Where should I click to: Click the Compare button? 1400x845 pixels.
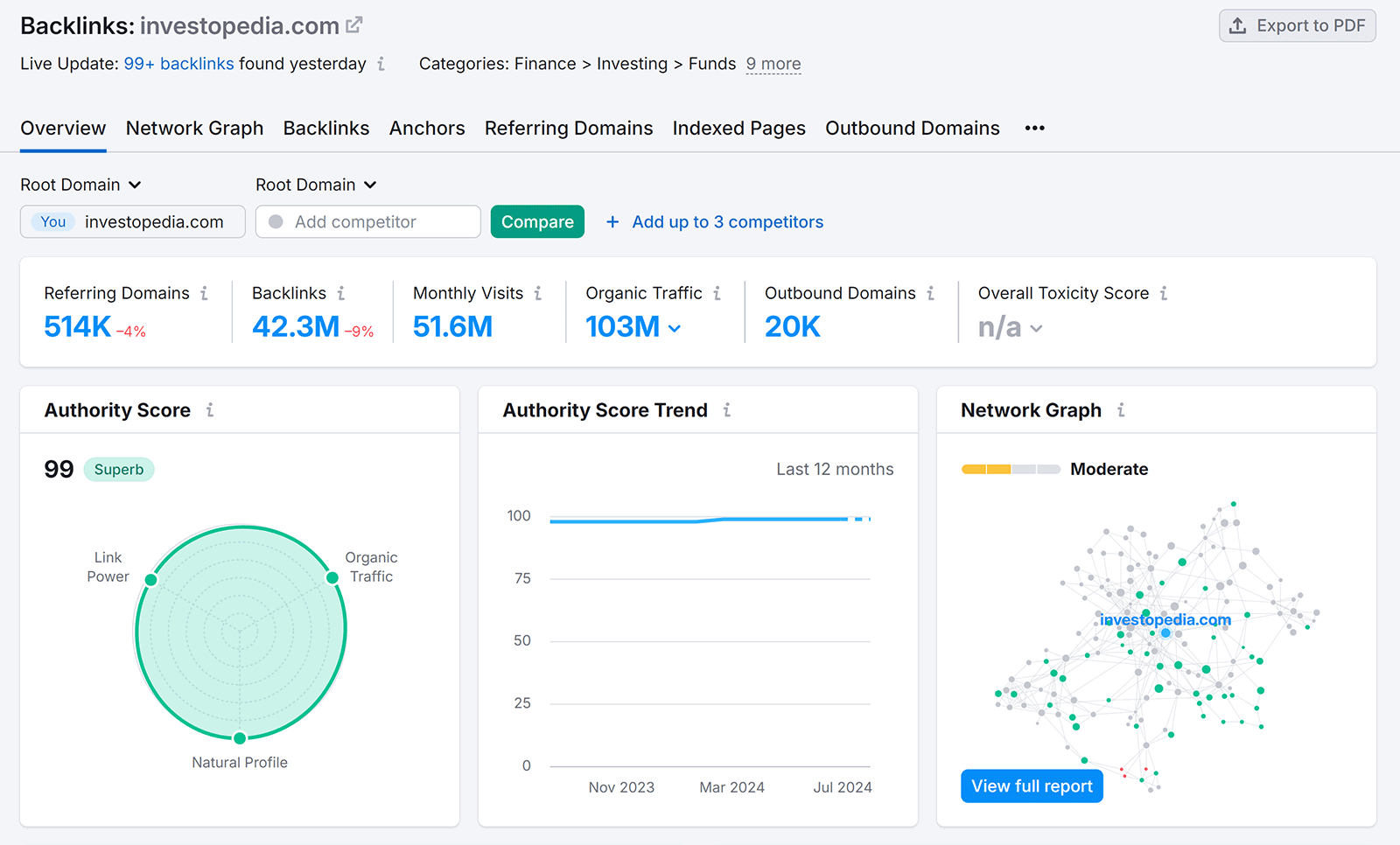pos(536,221)
